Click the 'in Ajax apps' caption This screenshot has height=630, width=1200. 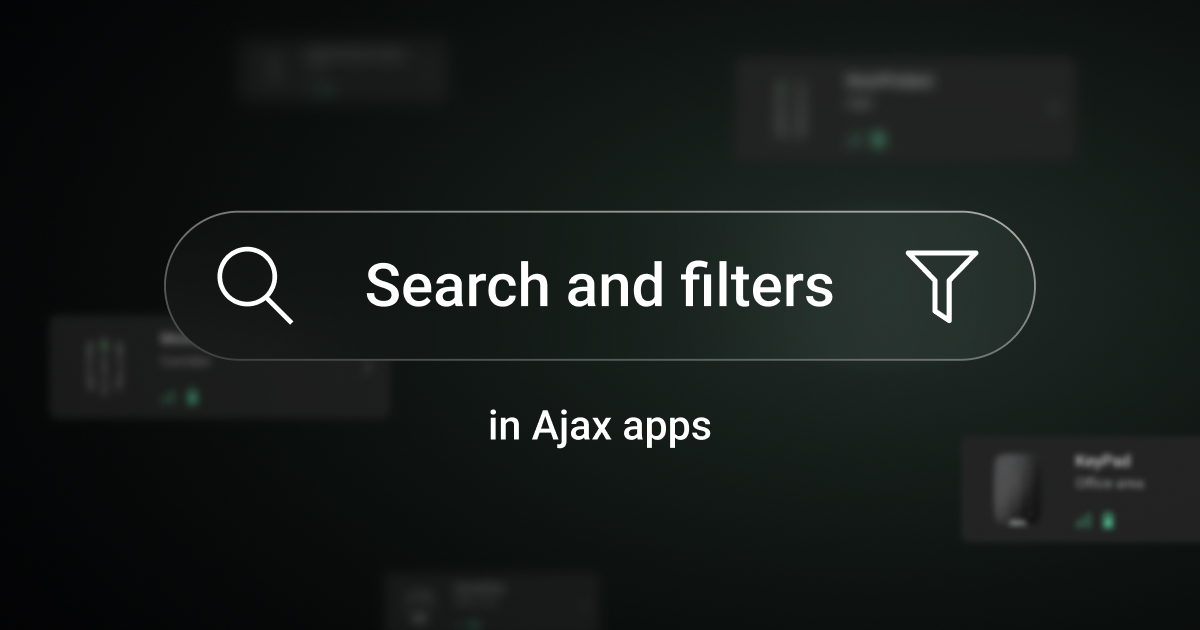coord(600,427)
